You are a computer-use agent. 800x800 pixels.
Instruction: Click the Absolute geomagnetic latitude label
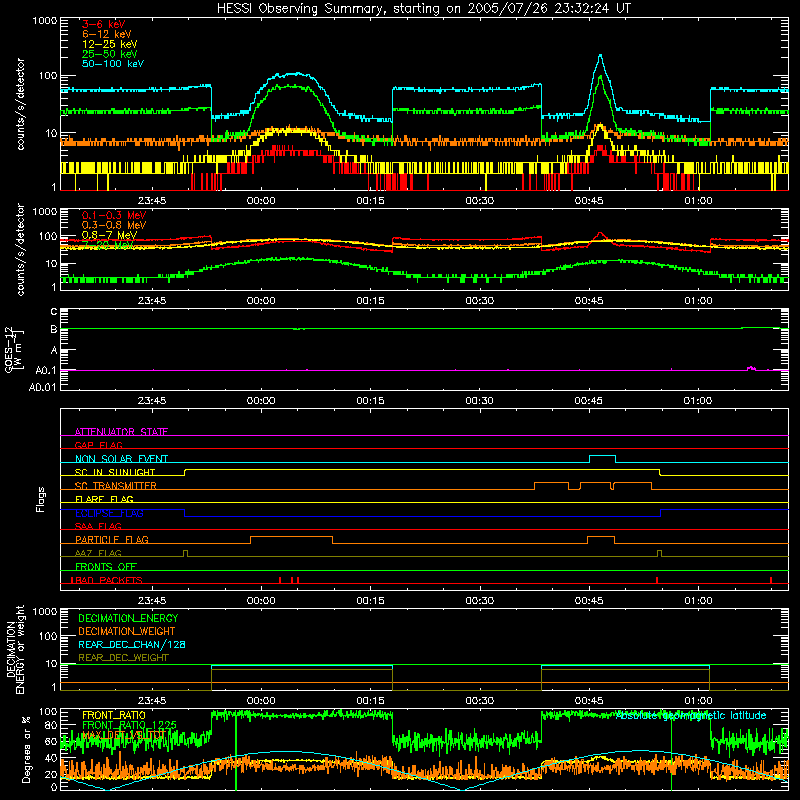(691, 715)
